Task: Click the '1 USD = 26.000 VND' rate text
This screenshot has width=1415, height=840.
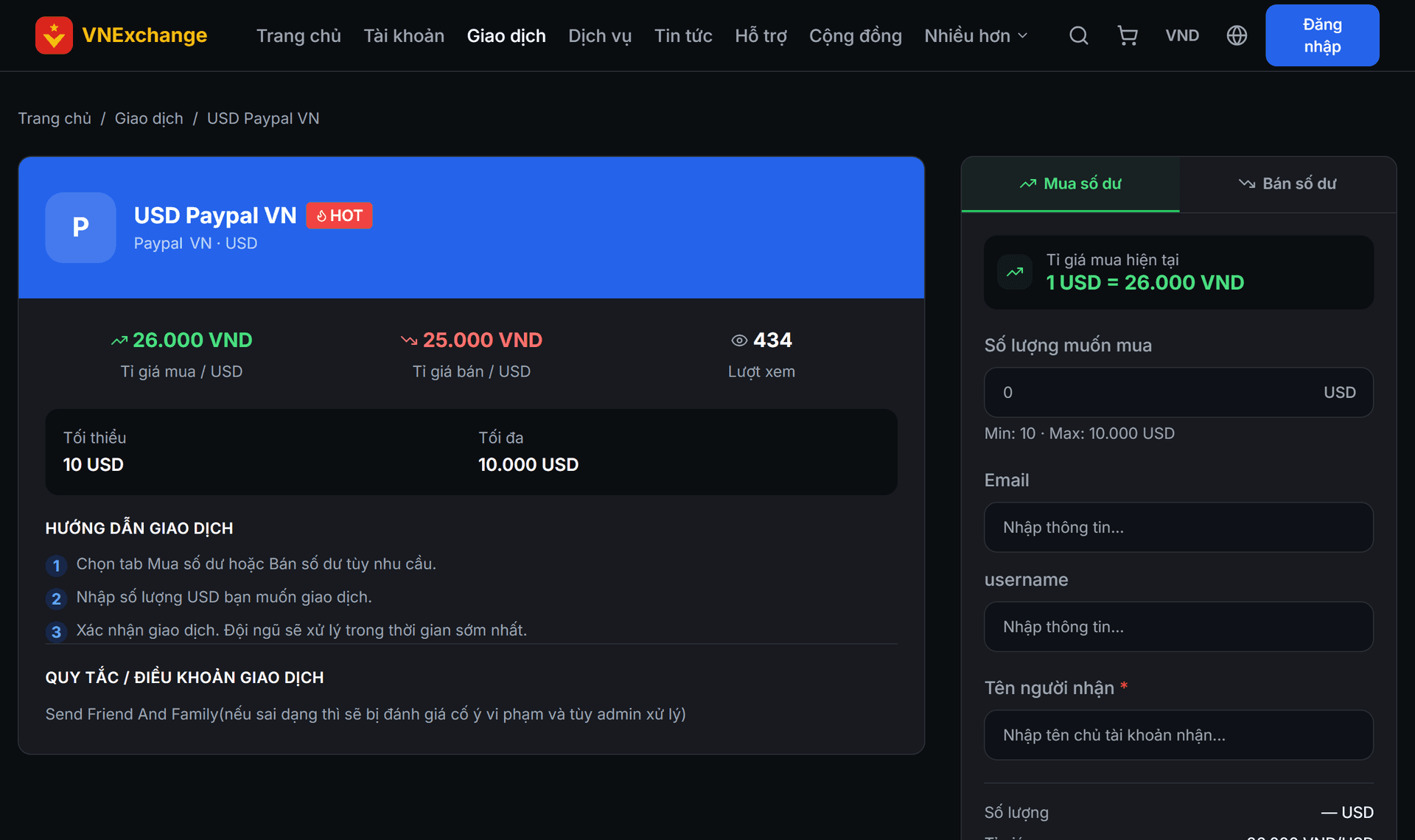Action: point(1145,283)
